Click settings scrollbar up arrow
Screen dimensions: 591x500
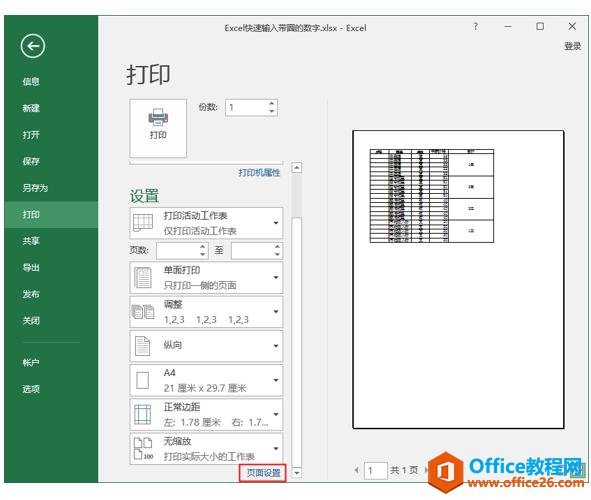pos(297,167)
